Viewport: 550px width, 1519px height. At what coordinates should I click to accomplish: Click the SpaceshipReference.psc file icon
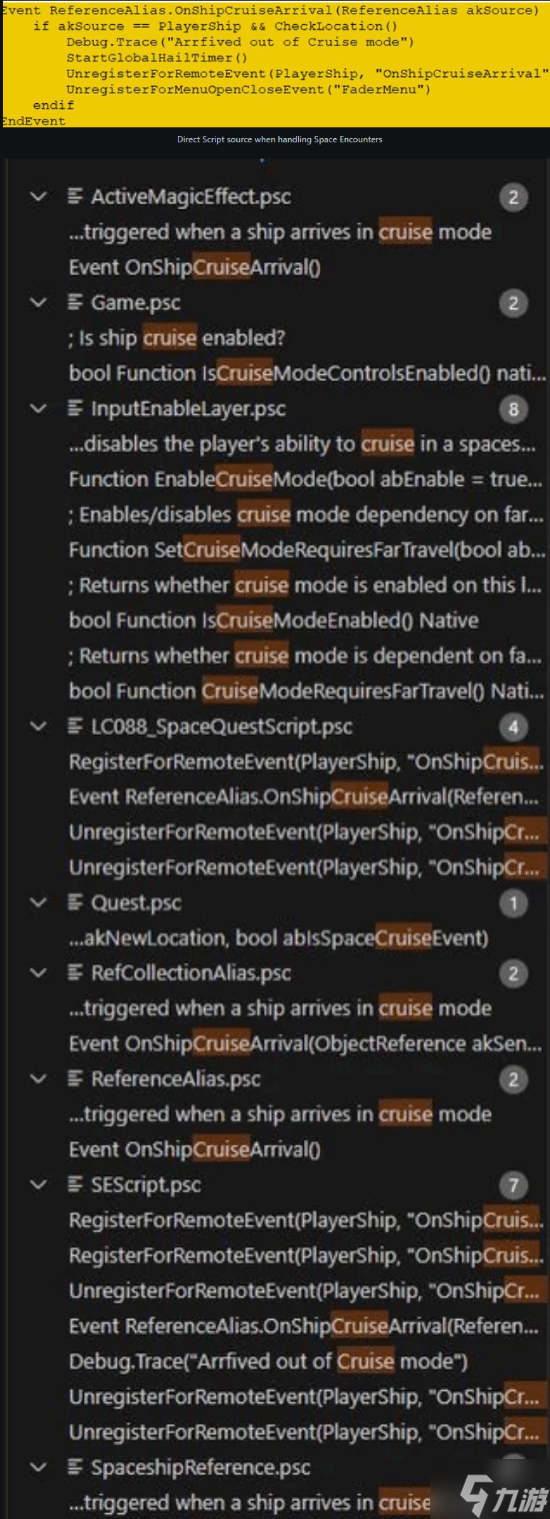click(75, 1467)
